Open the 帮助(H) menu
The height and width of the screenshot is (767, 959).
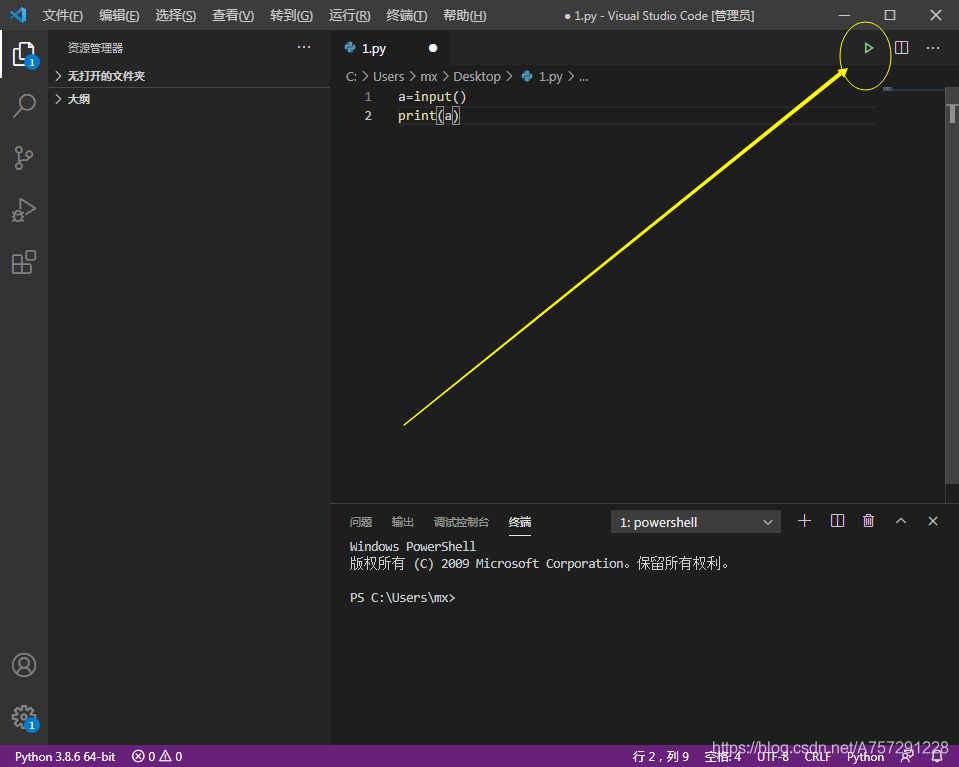pos(465,15)
